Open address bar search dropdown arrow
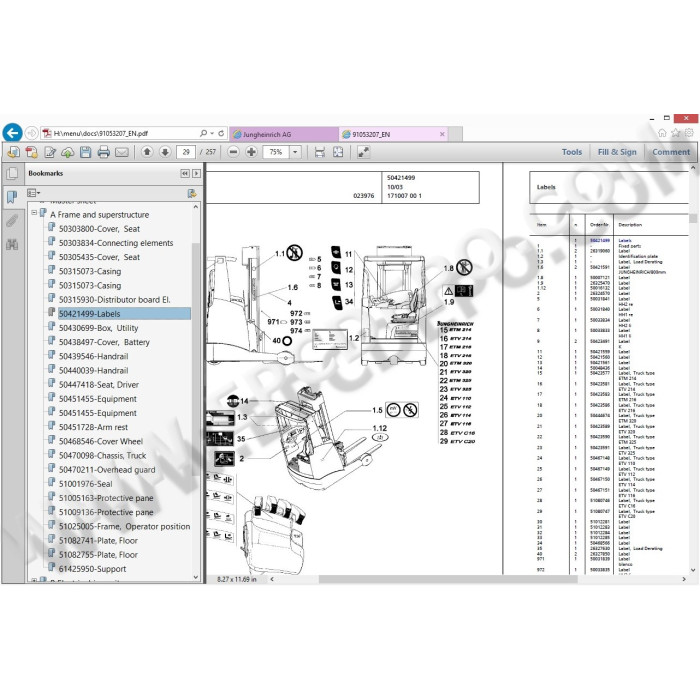 coord(212,133)
